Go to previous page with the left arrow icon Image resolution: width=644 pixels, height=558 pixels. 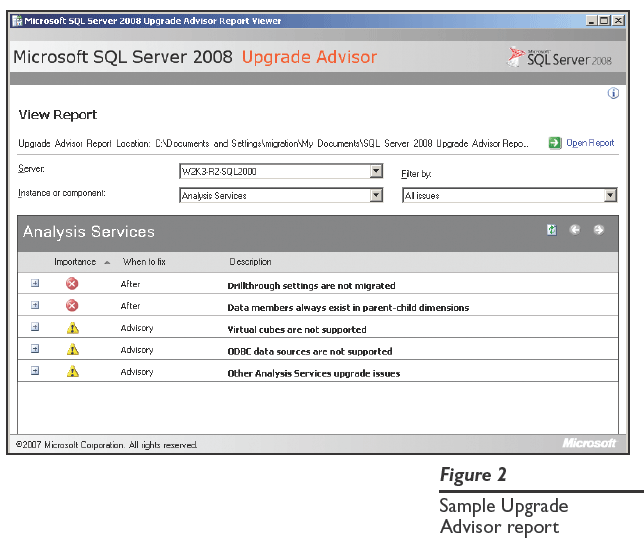575,230
